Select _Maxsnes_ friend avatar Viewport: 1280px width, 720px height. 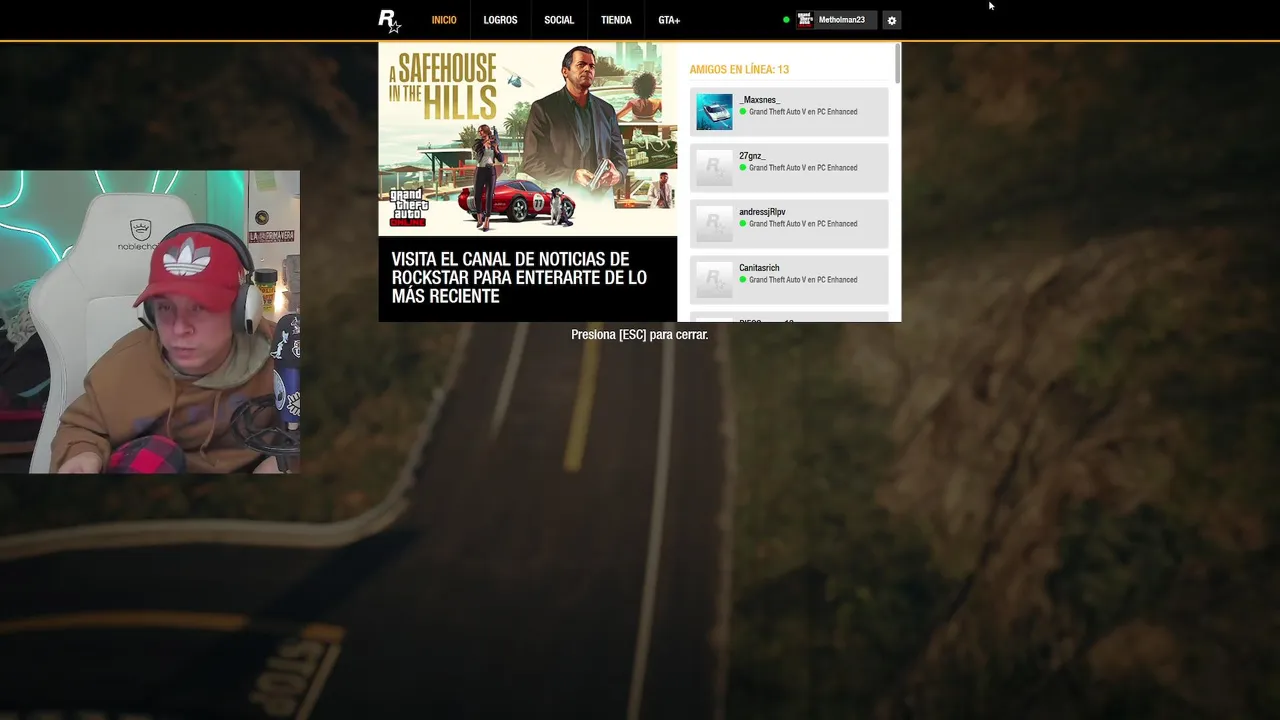point(714,112)
